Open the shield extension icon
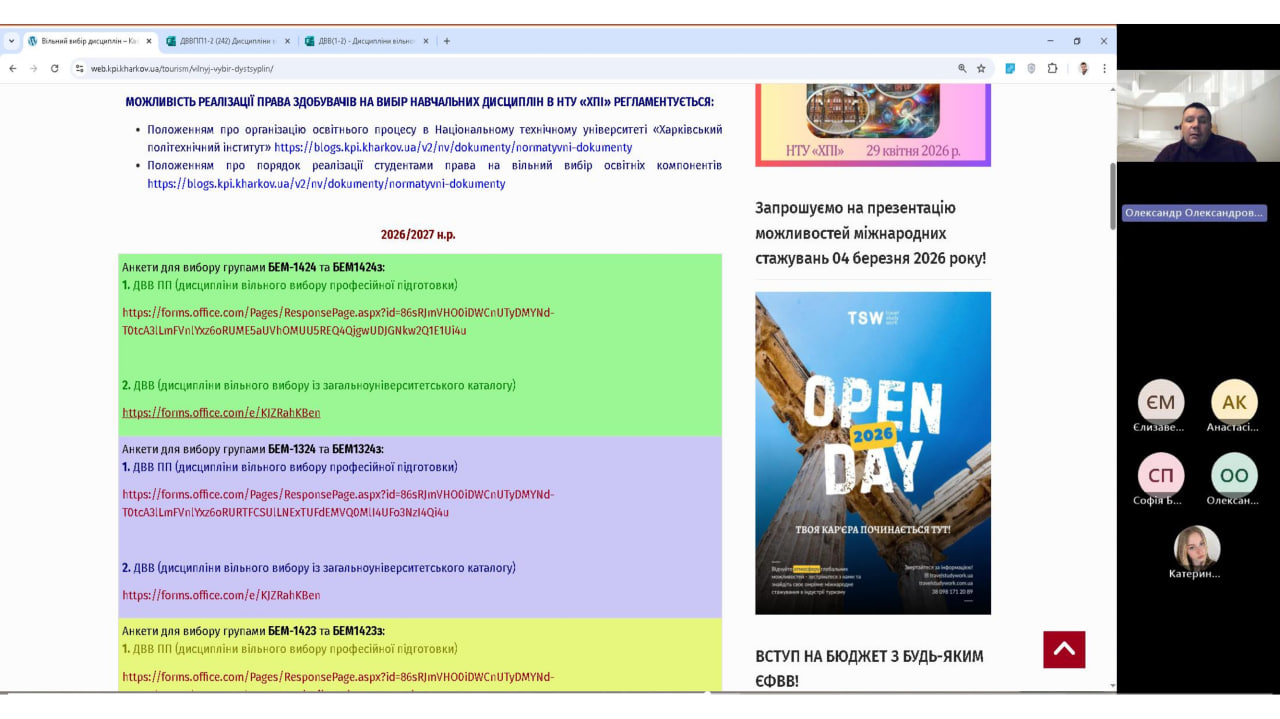The width and height of the screenshot is (1280, 719). coord(1031,68)
